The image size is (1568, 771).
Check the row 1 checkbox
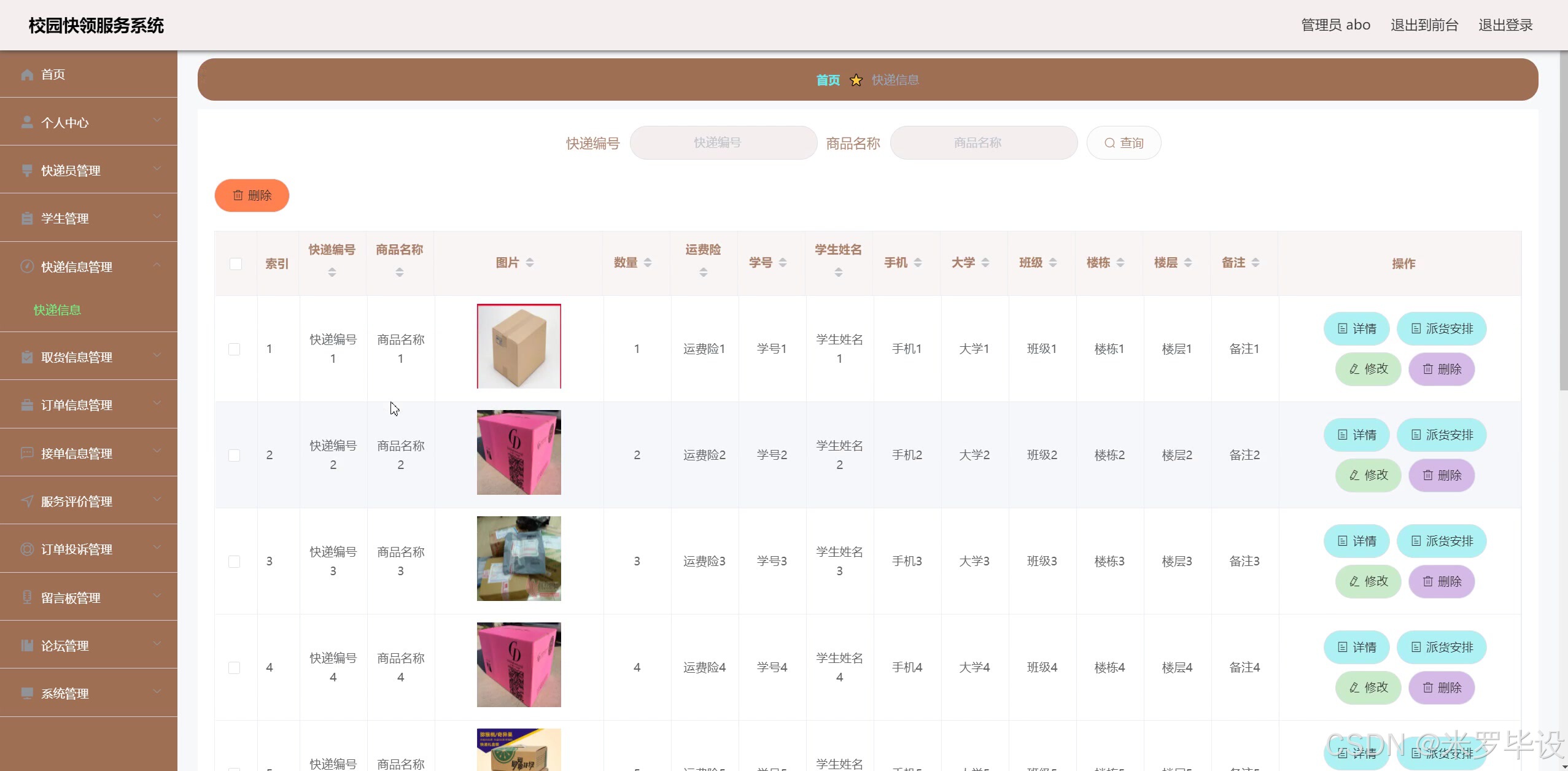click(x=235, y=349)
